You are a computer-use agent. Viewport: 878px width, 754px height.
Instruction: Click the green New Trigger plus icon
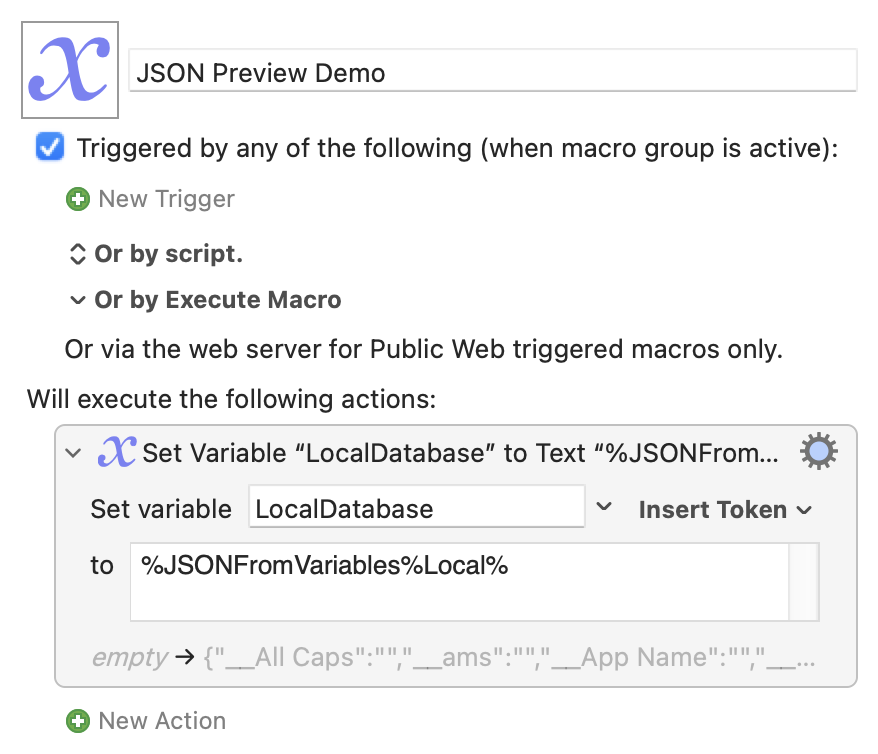tap(78, 199)
